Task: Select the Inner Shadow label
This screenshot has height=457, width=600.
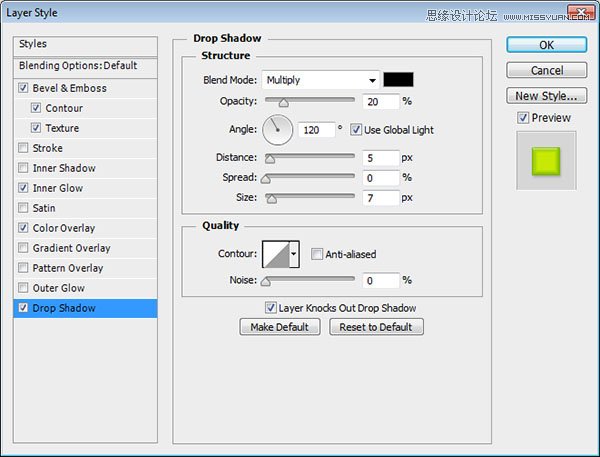Action: tap(64, 168)
